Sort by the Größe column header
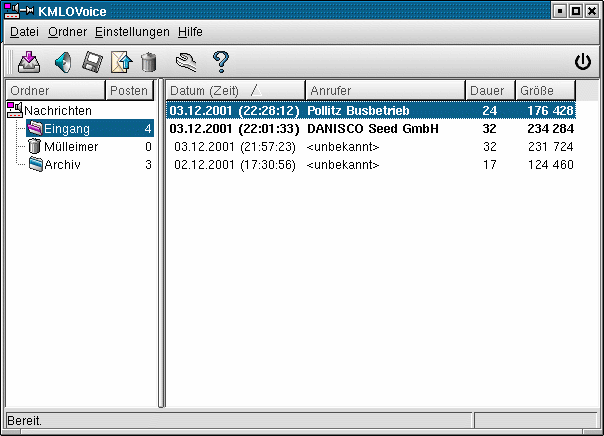 545,91
